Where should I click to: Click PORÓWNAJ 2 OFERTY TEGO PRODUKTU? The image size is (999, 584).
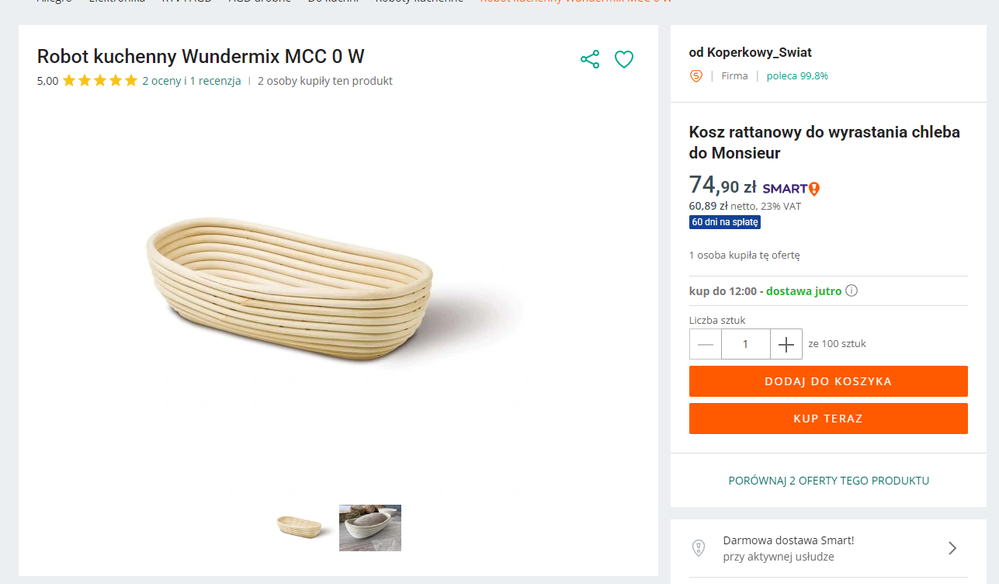(828, 481)
